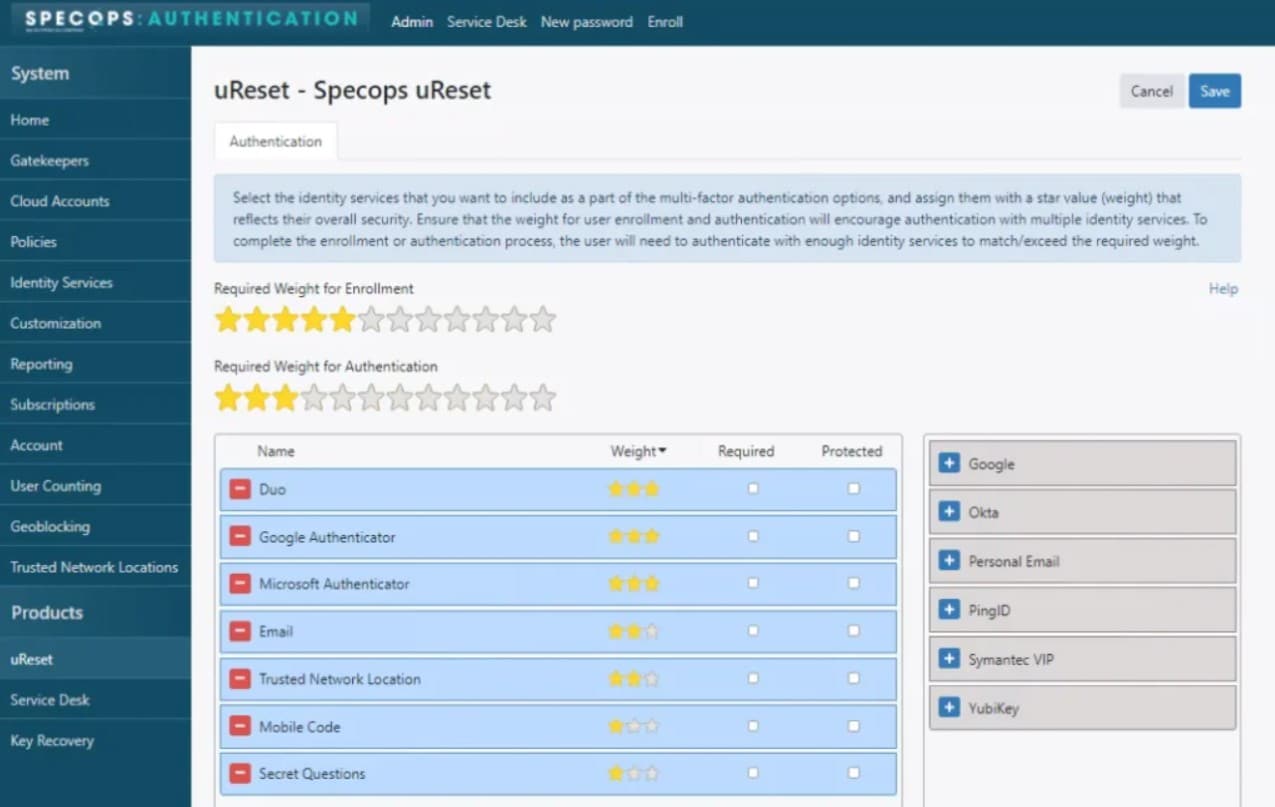Screen dimensions: 1275x807
Task: Open Customization in sidebar
Action: [x=95, y=323]
